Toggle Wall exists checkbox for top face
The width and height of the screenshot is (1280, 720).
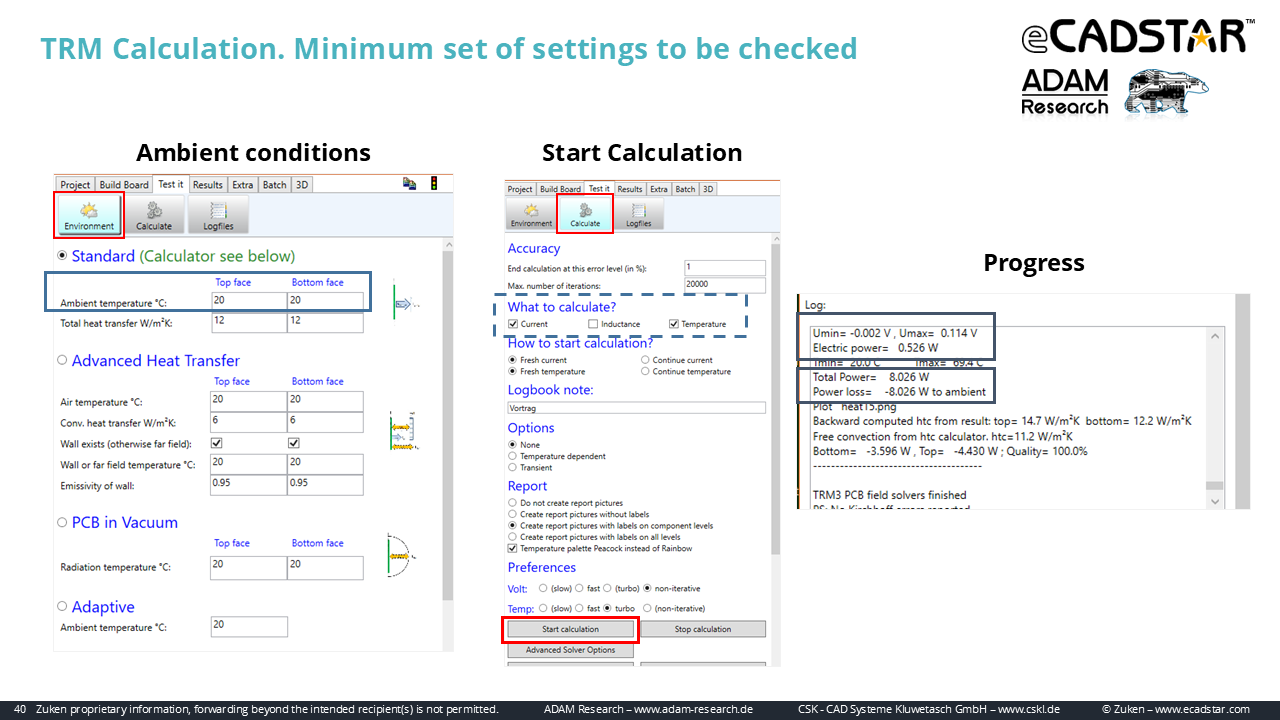click(x=217, y=443)
